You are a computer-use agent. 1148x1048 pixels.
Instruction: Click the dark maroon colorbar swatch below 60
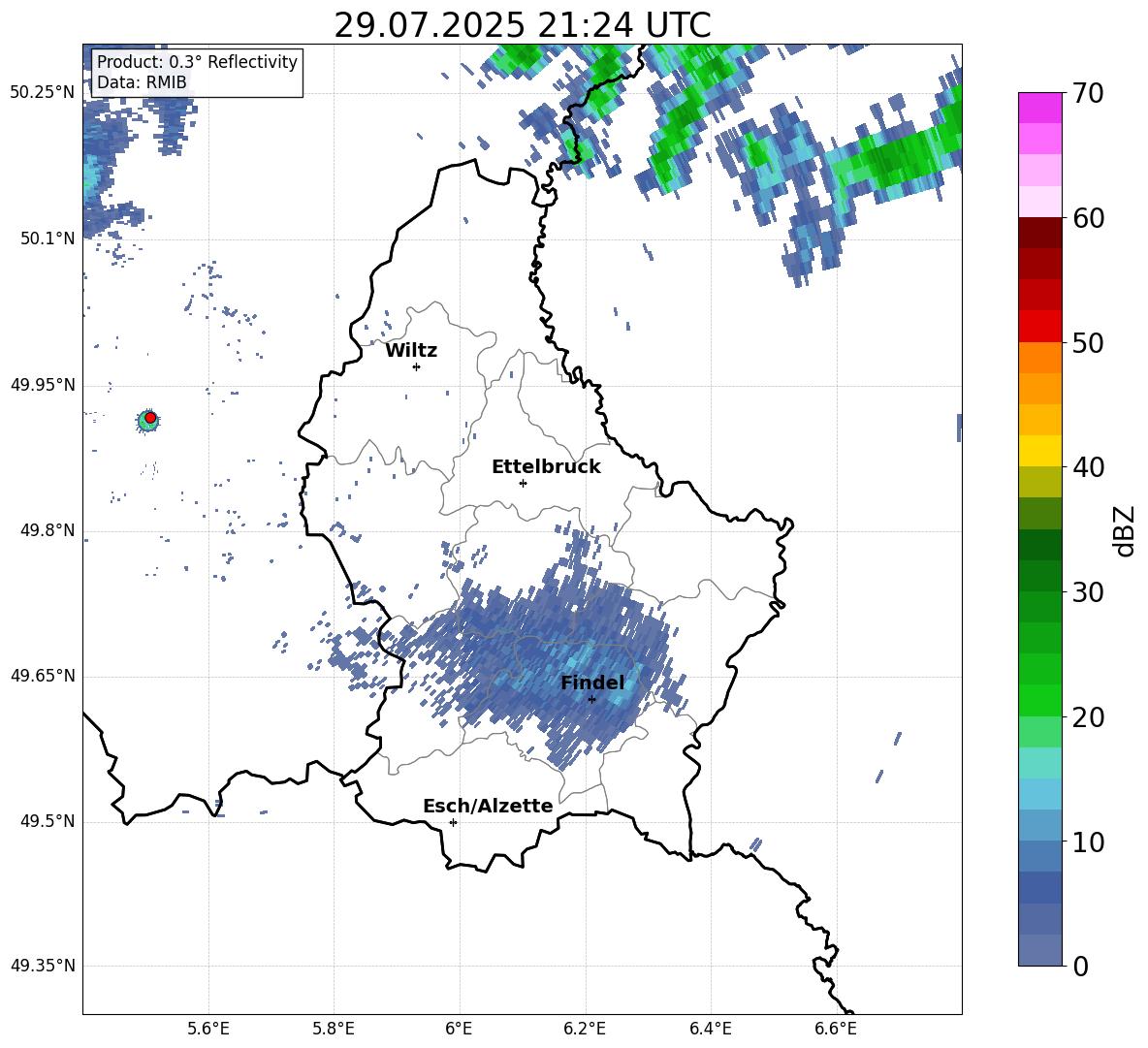coord(1040,233)
